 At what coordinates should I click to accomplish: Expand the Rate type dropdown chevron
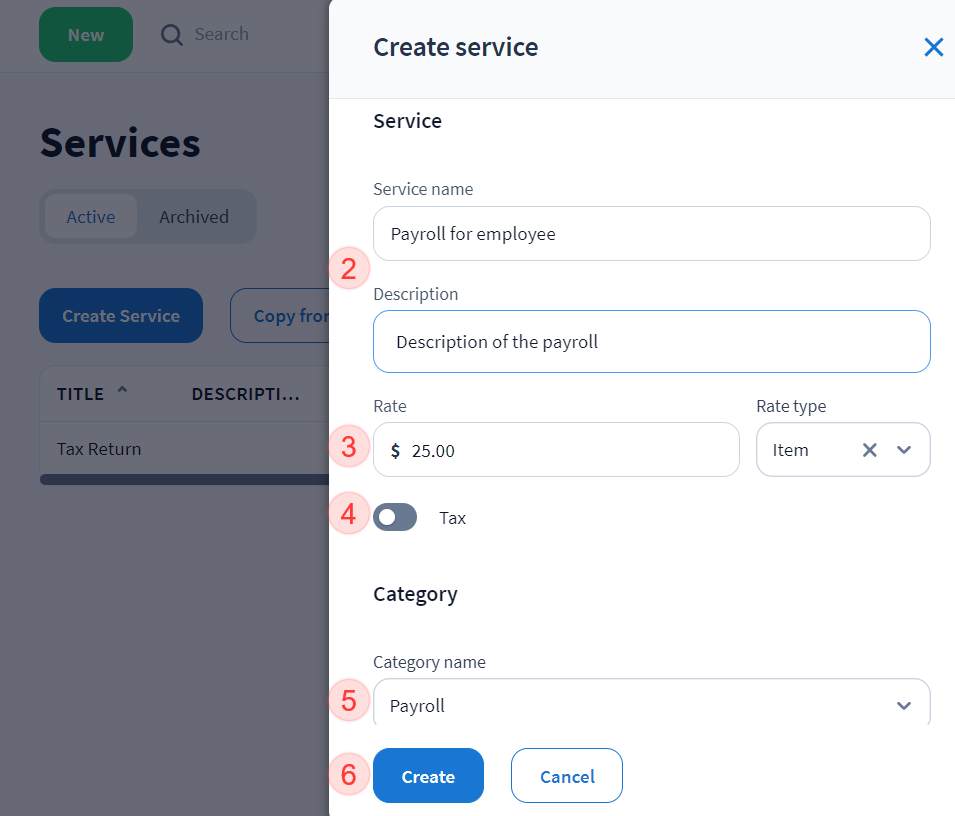[x=904, y=450]
